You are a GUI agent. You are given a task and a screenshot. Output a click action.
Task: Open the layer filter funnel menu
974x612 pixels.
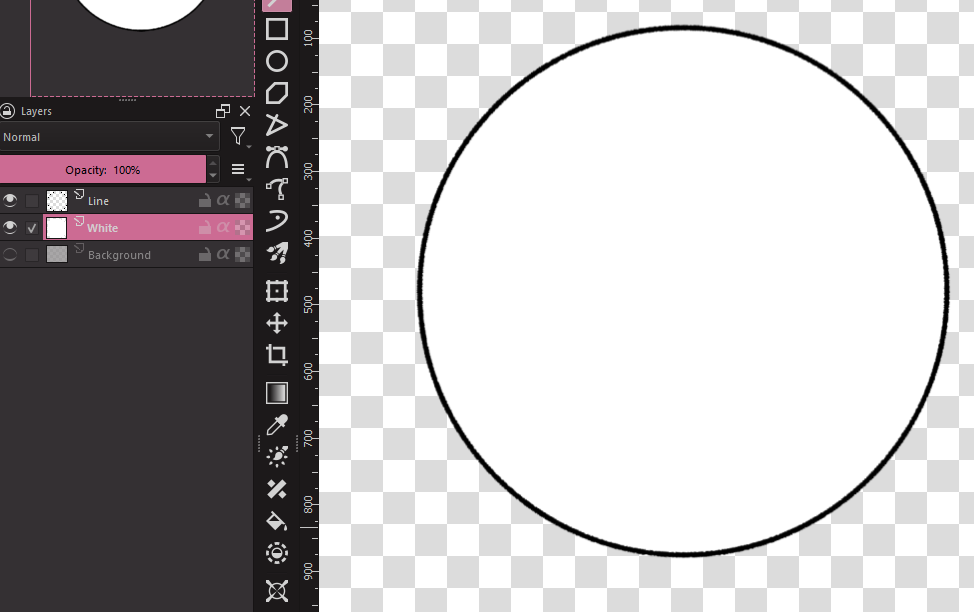(239, 137)
